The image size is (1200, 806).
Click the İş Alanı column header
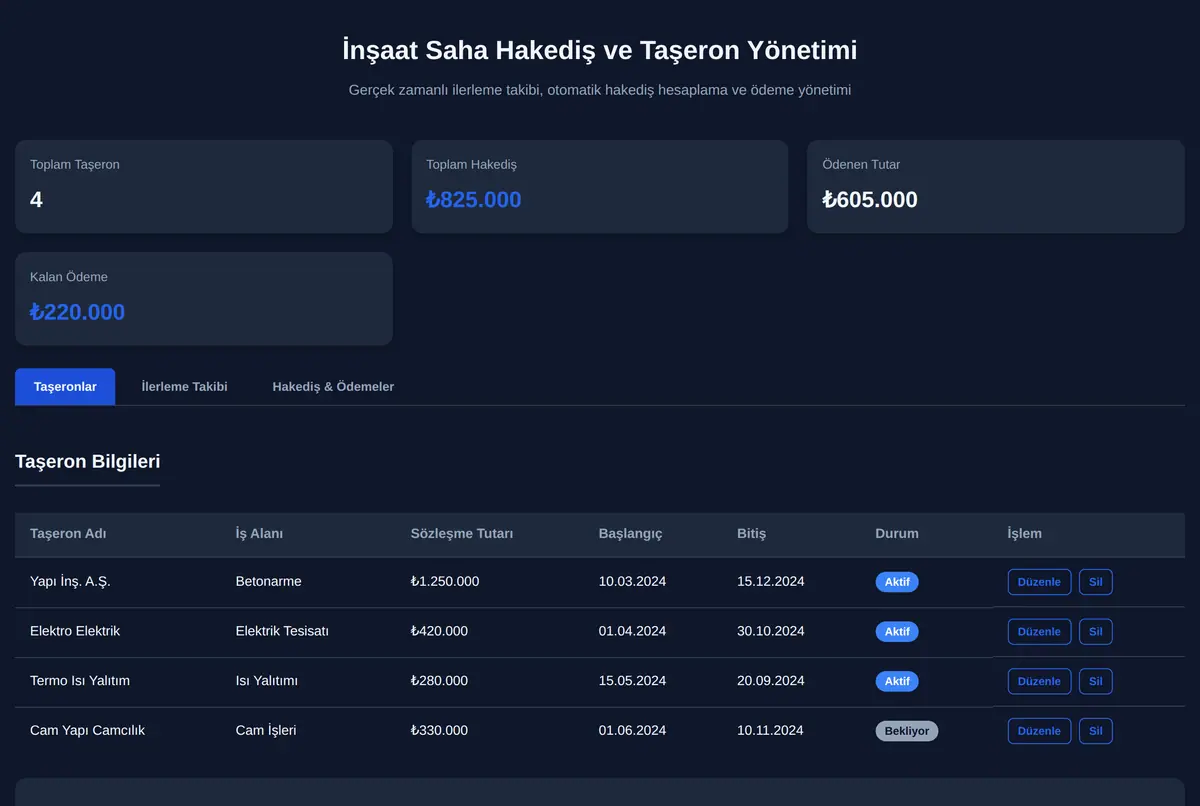[x=259, y=534]
